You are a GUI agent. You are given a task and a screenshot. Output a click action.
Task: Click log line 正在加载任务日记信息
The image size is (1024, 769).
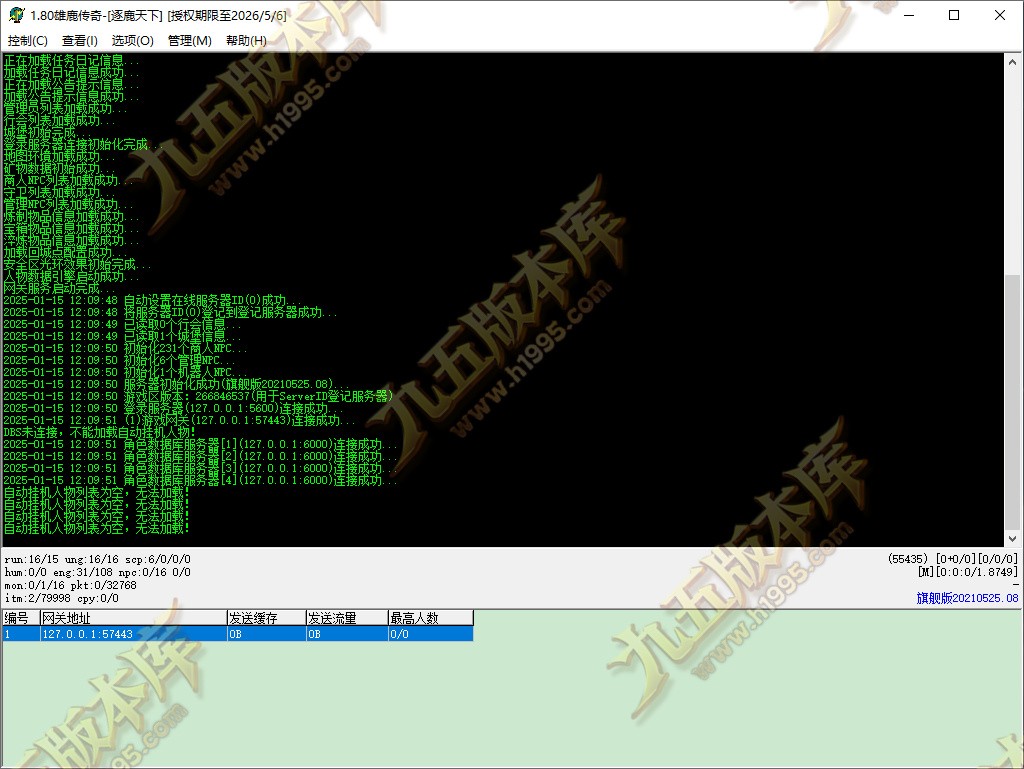[x=71, y=60]
